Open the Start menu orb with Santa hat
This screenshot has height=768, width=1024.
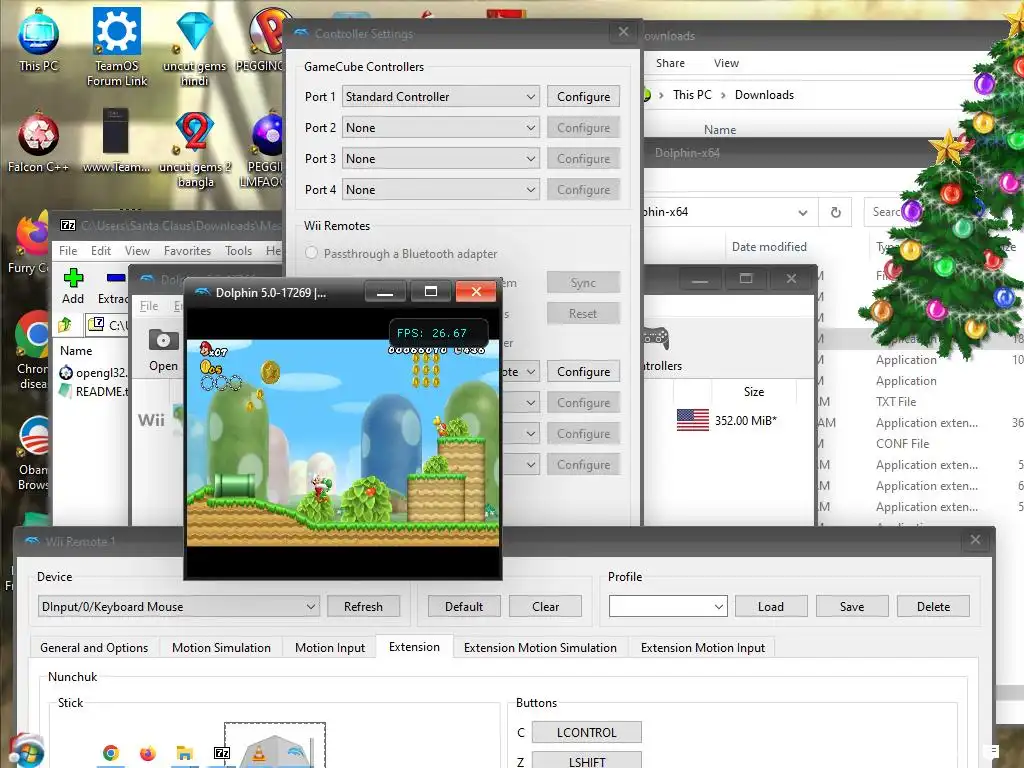[x=26, y=751]
